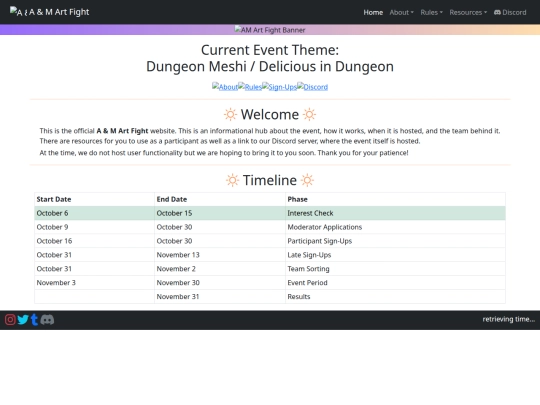Open the Instagram footer icon

coord(10,320)
